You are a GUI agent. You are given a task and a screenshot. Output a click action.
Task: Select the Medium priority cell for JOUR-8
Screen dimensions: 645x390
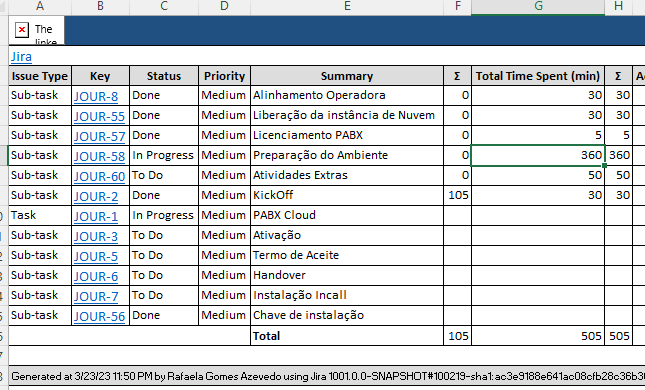pyautogui.click(x=225, y=95)
